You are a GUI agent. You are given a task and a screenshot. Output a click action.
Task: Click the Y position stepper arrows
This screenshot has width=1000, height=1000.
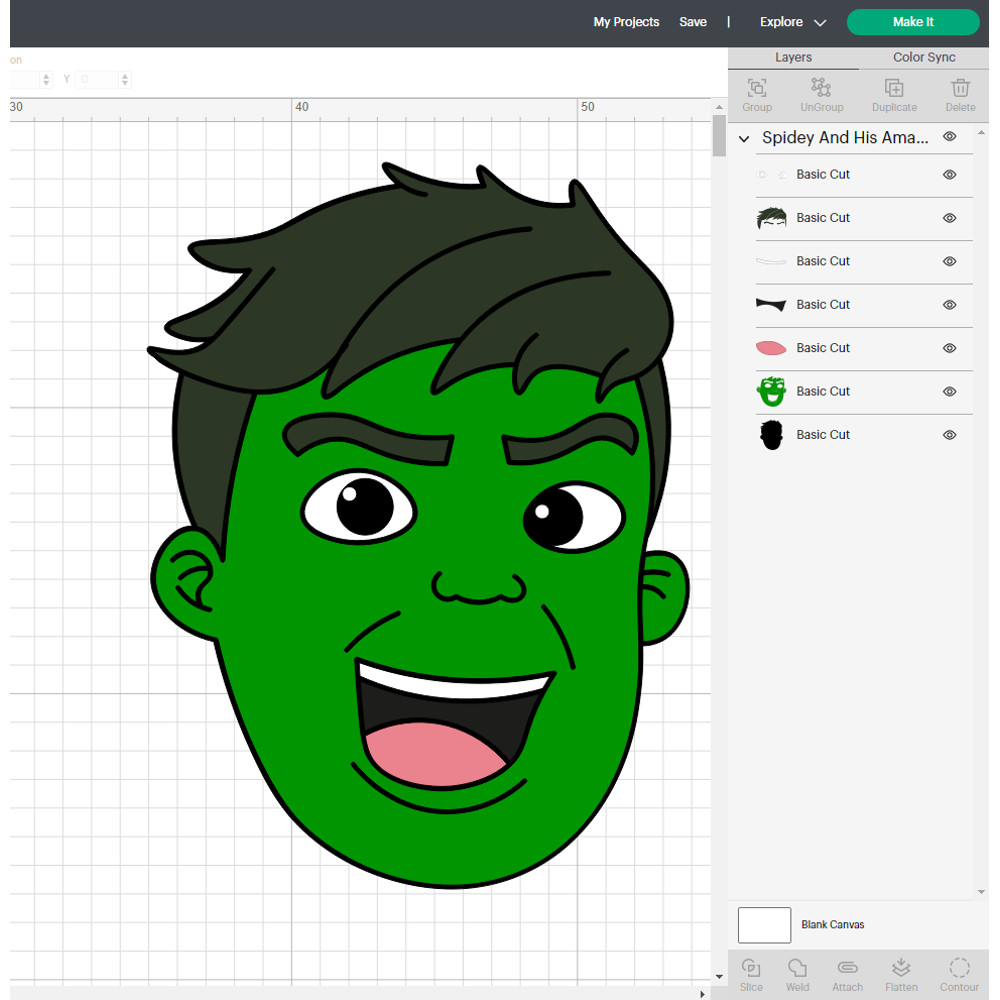125,79
